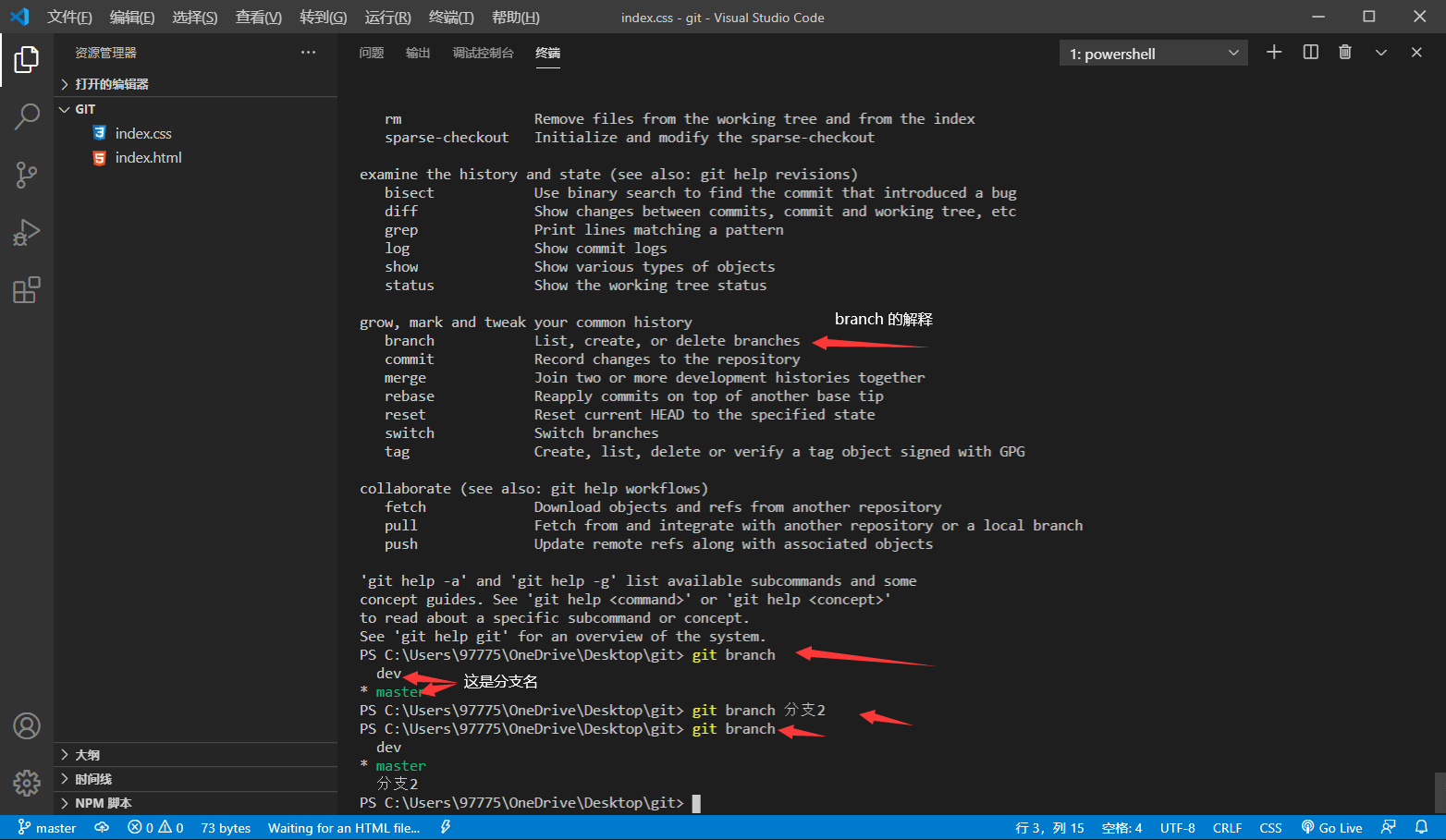Change indentation via 空格: 4
This screenshot has width=1446, height=840.
(1121, 828)
